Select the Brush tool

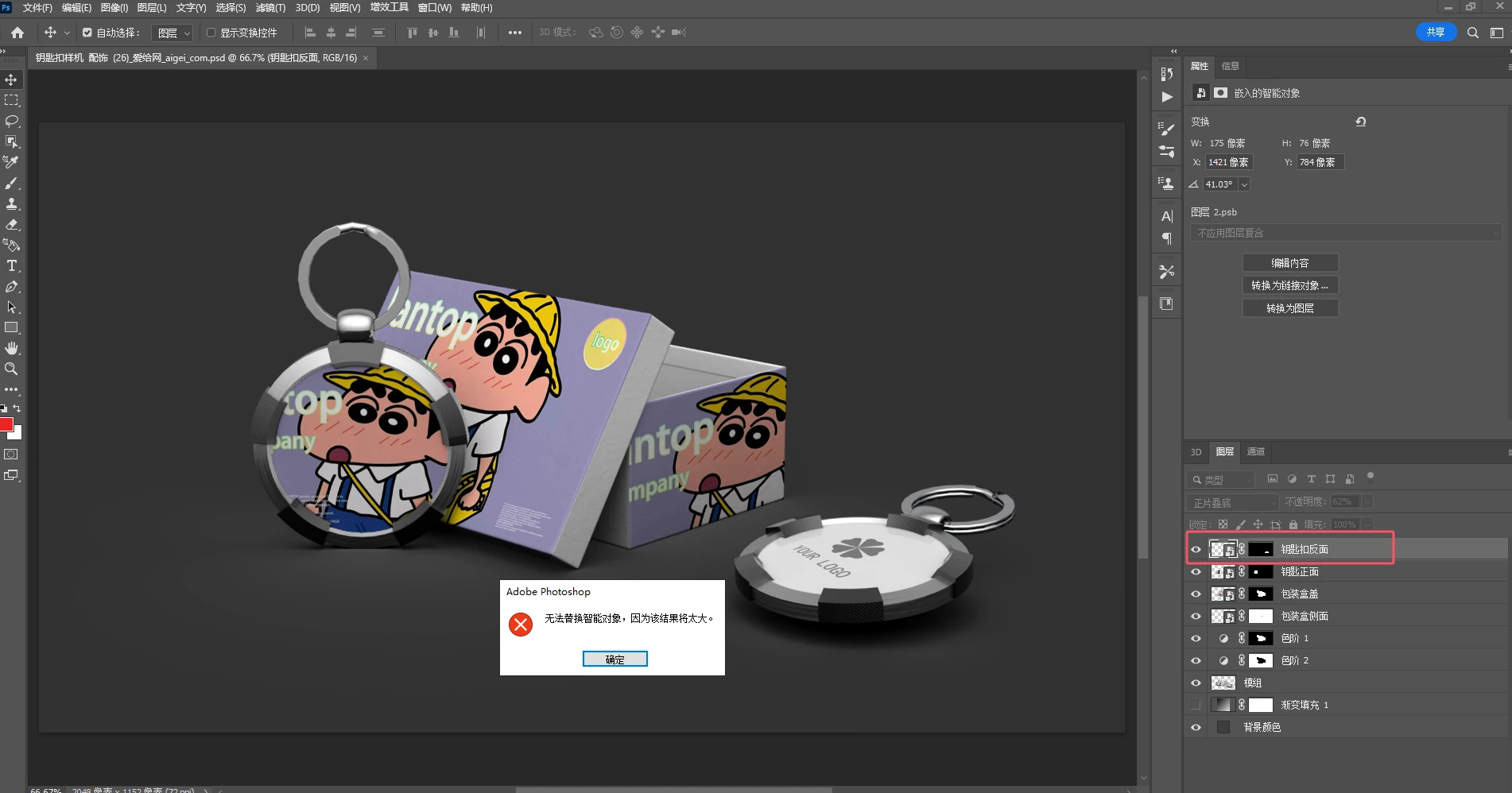(11, 184)
